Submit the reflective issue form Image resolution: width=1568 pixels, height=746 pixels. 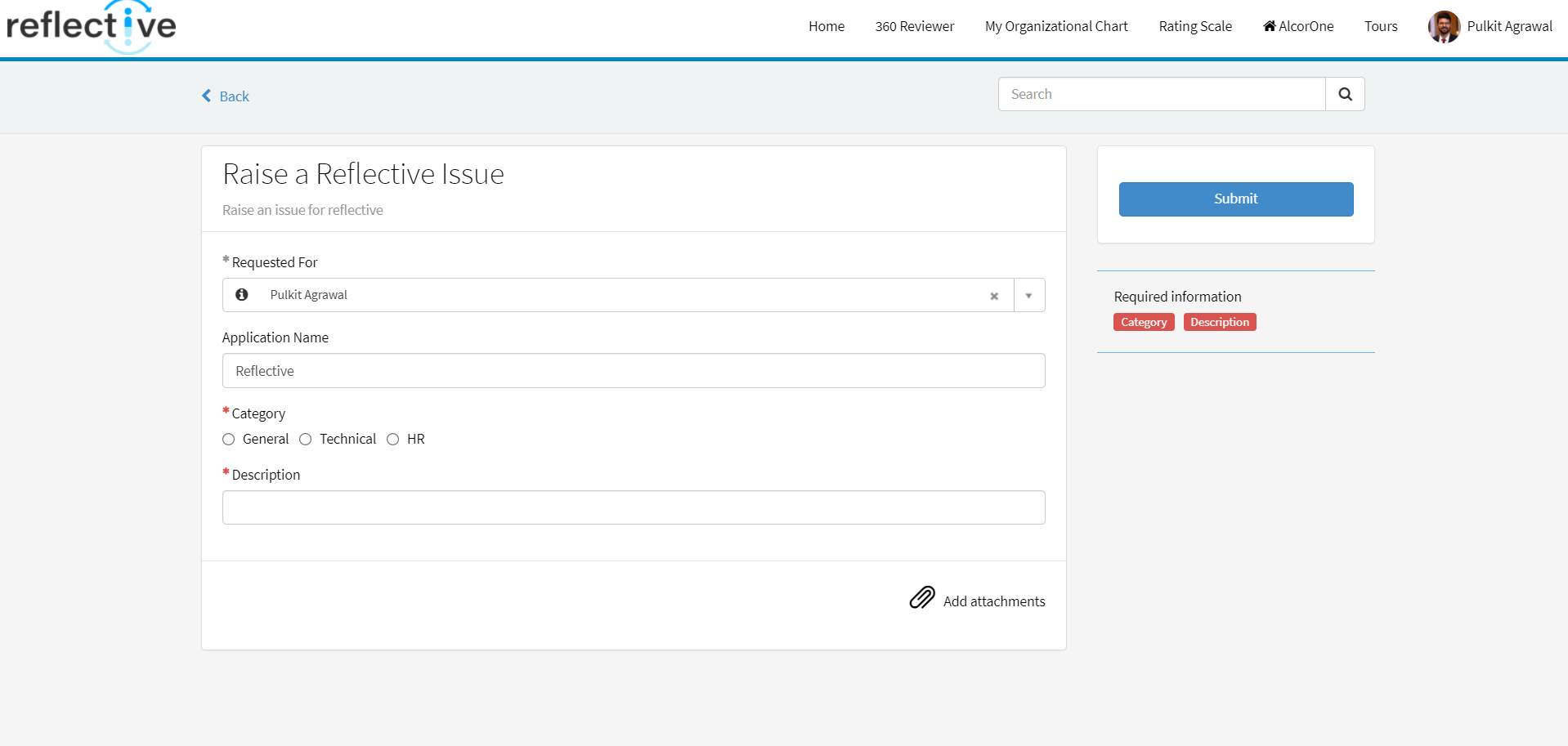click(x=1236, y=199)
